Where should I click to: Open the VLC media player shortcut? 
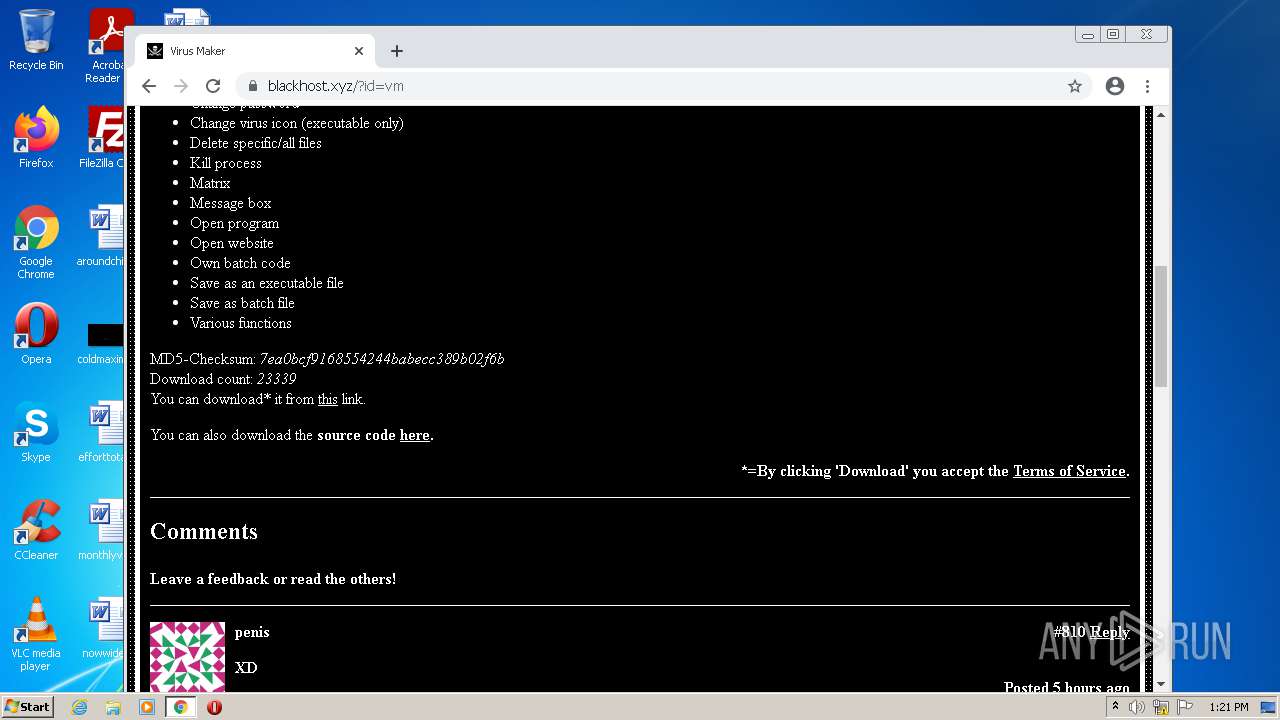click(x=36, y=634)
